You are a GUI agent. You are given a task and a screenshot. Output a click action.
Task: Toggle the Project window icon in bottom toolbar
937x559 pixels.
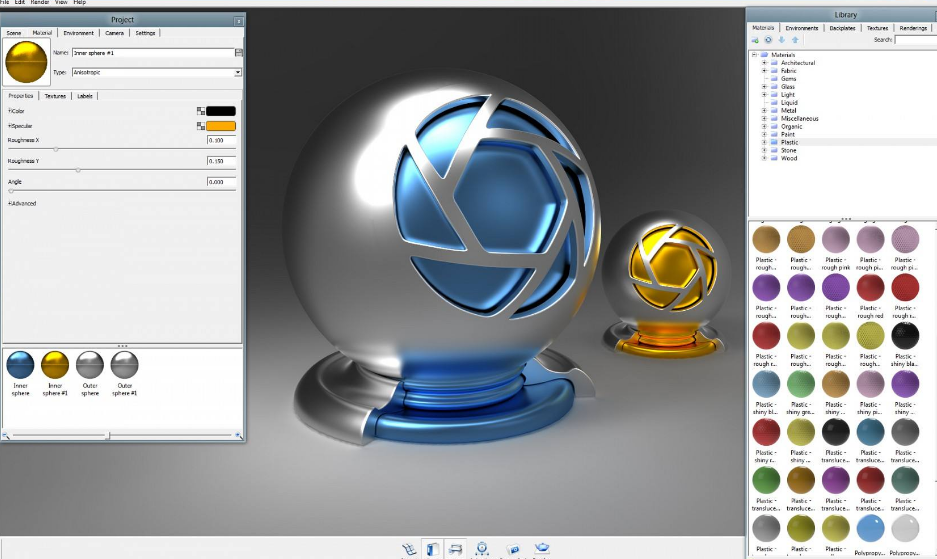coord(456,548)
